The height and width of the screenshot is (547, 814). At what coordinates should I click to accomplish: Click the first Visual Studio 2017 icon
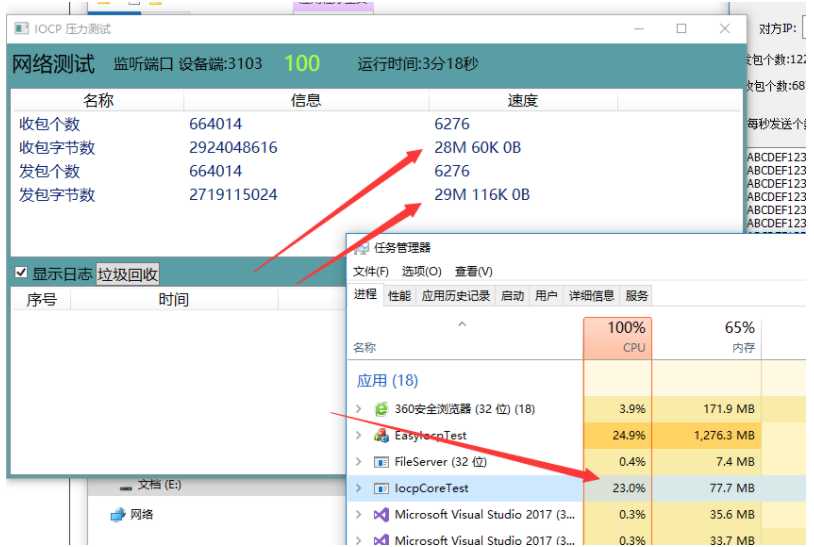(x=381, y=515)
